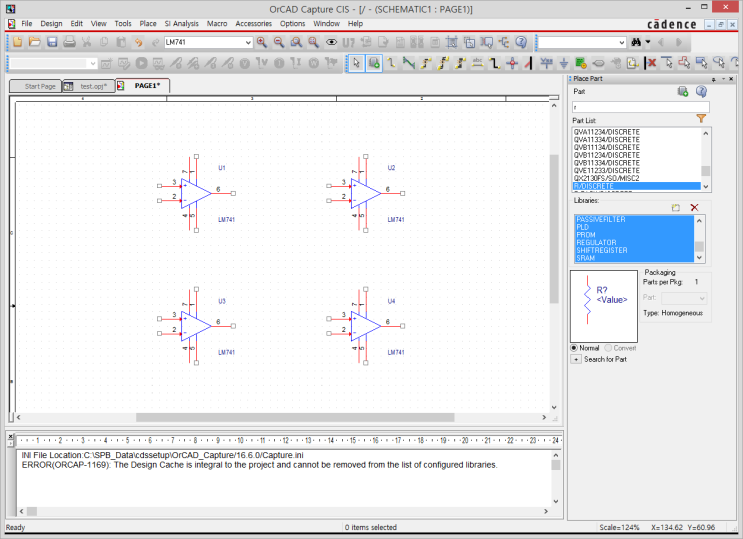The image size is (743, 539).
Task: Expand the Search for Part section
Action: tap(576, 359)
